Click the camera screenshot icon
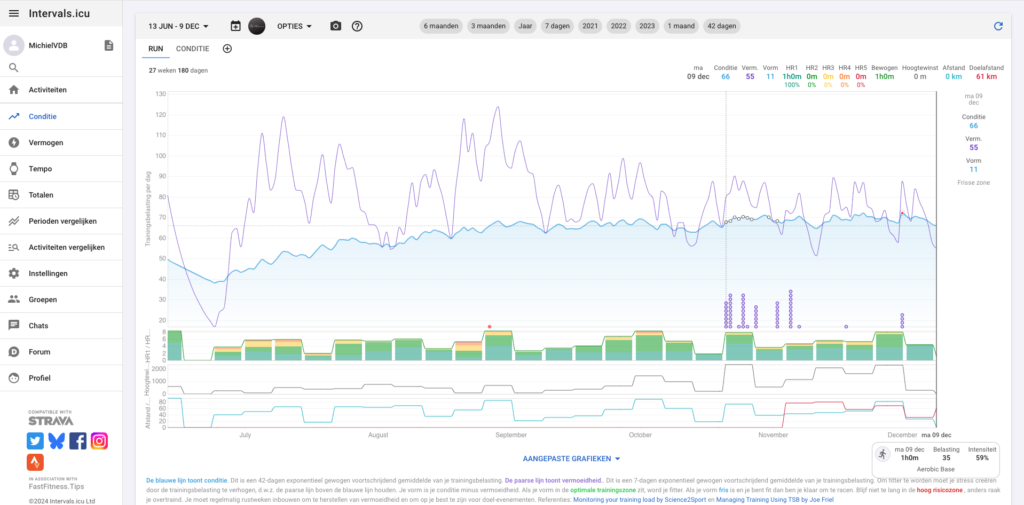The image size is (1024, 505). 335,26
